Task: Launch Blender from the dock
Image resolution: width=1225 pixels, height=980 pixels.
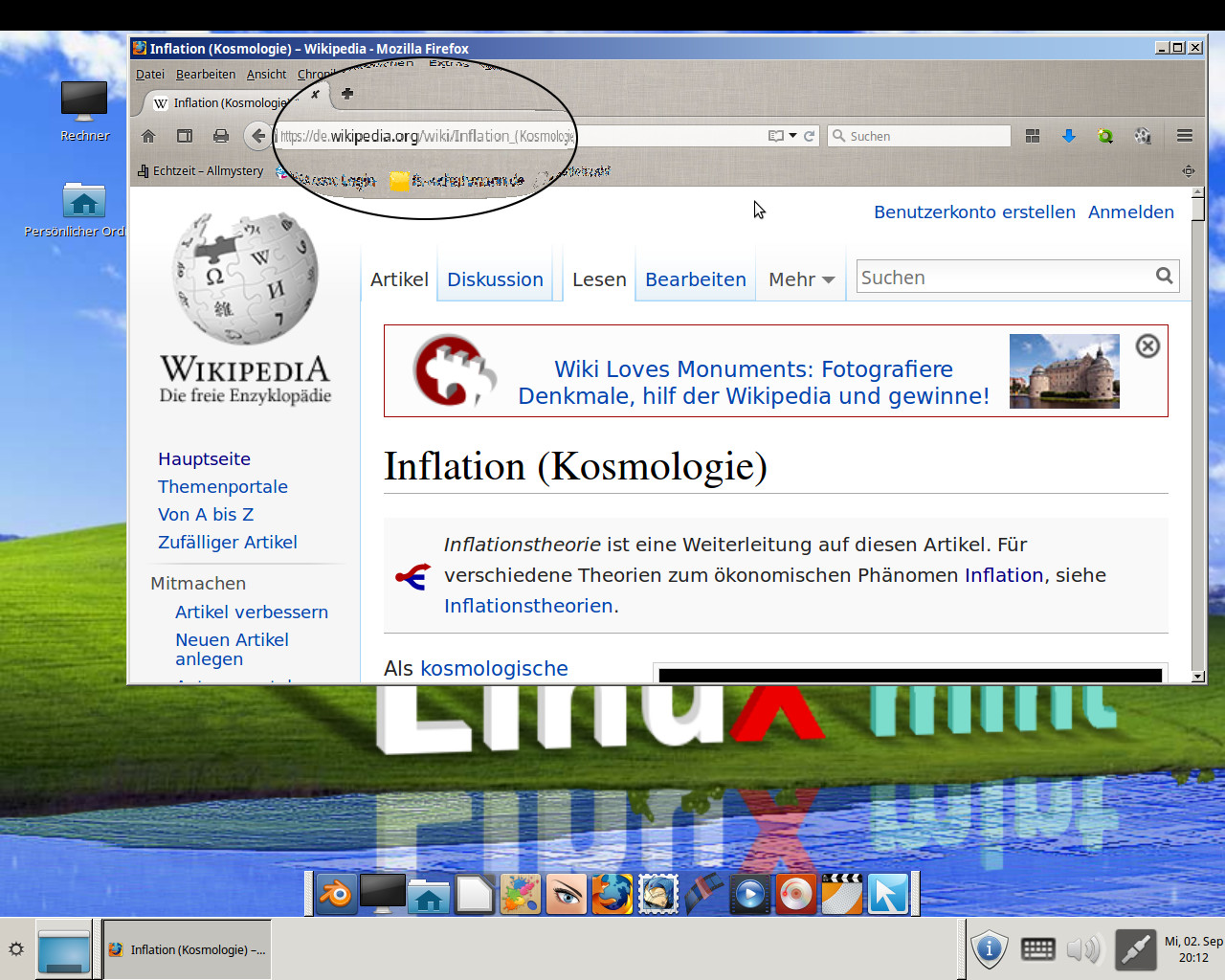Action: (336, 895)
